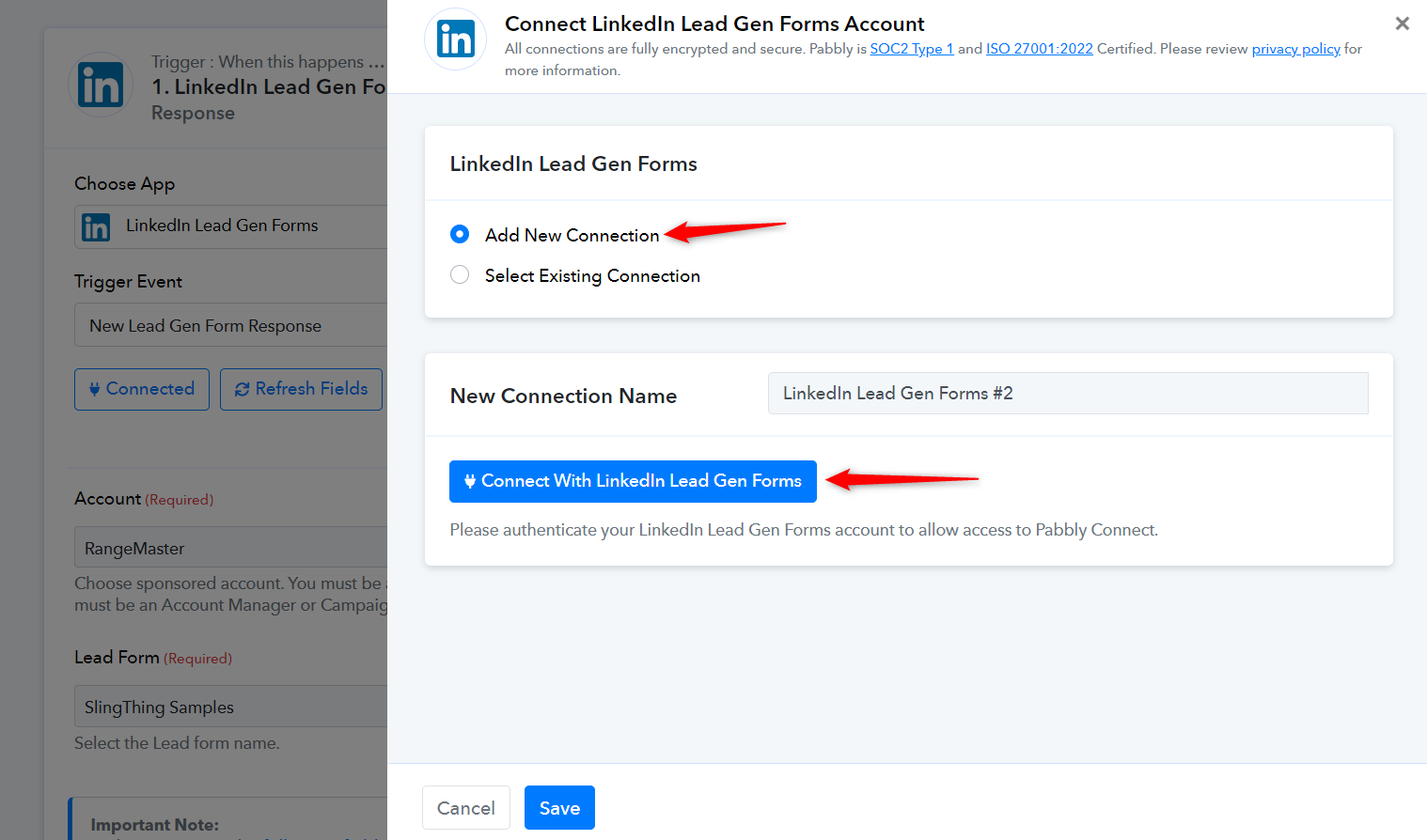
Task: Click the 'Connect LinkedIn Lead Gen Forms Account' title
Action: [714, 23]
